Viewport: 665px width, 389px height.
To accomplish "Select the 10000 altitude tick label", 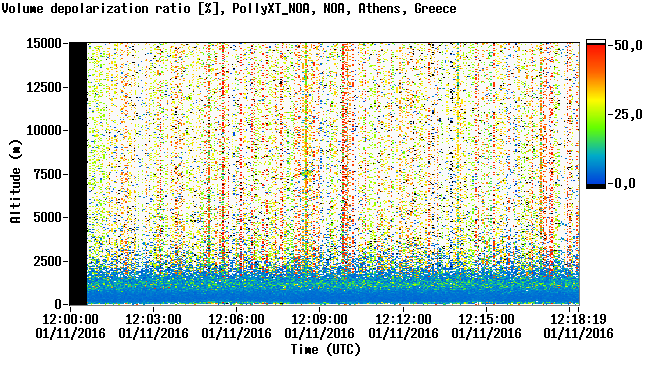I will click(44, 131).
